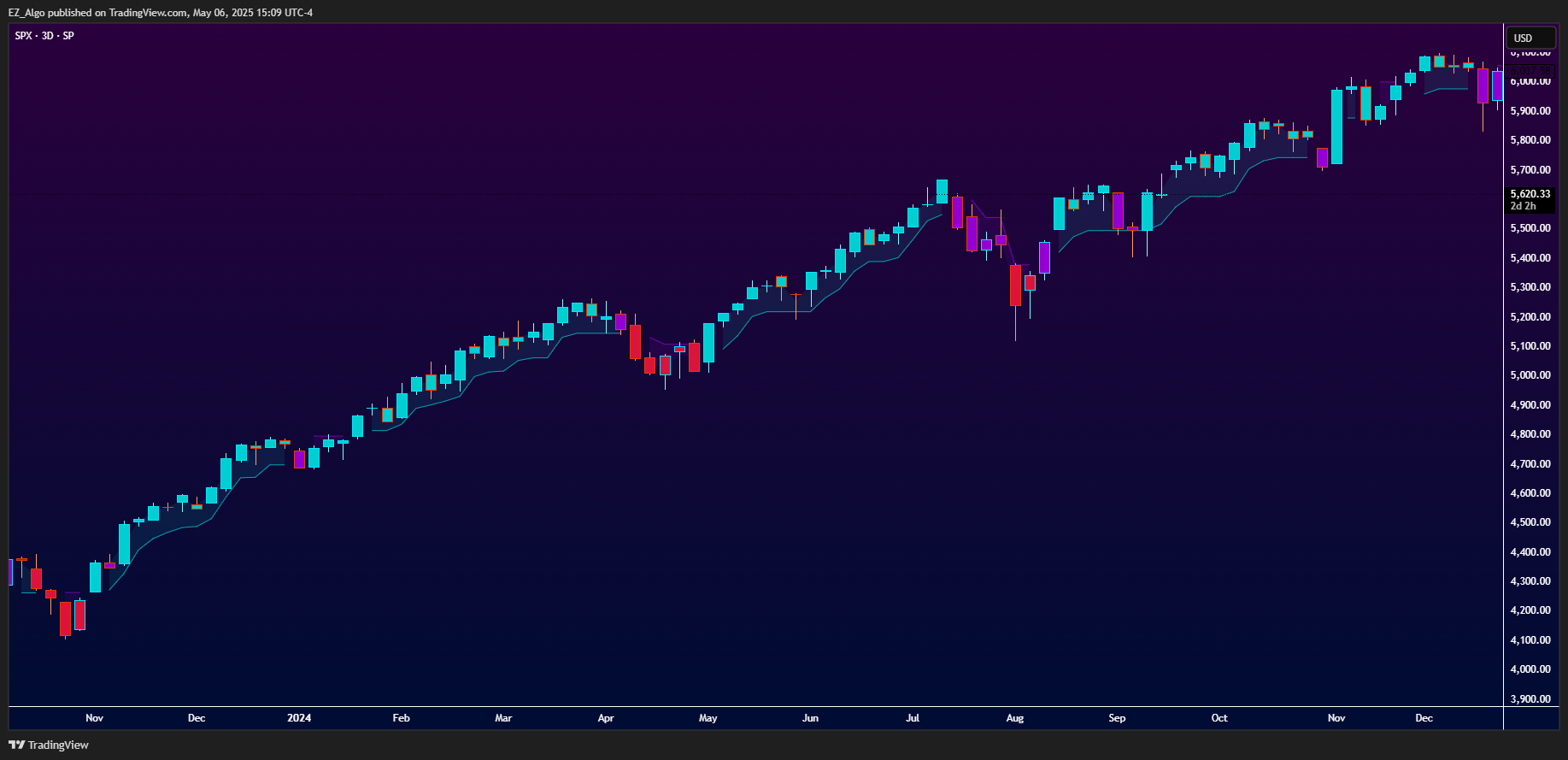Click the TradingView wordmark in the footer
This screenshot has width=1568, height=760.
(x=58, y=745)
